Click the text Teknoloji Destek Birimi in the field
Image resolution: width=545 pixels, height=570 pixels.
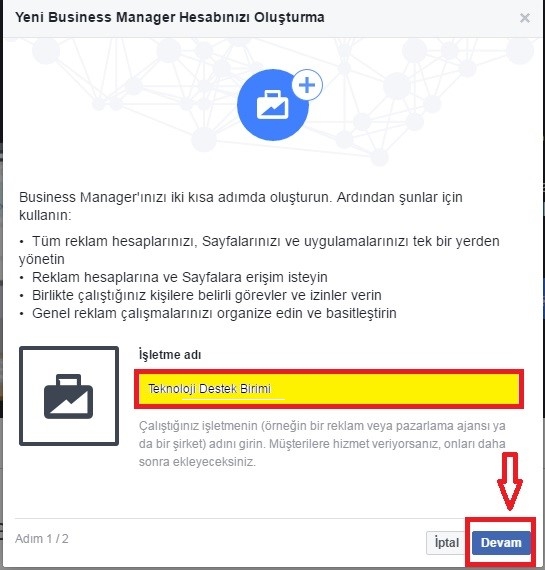[209, 389]
